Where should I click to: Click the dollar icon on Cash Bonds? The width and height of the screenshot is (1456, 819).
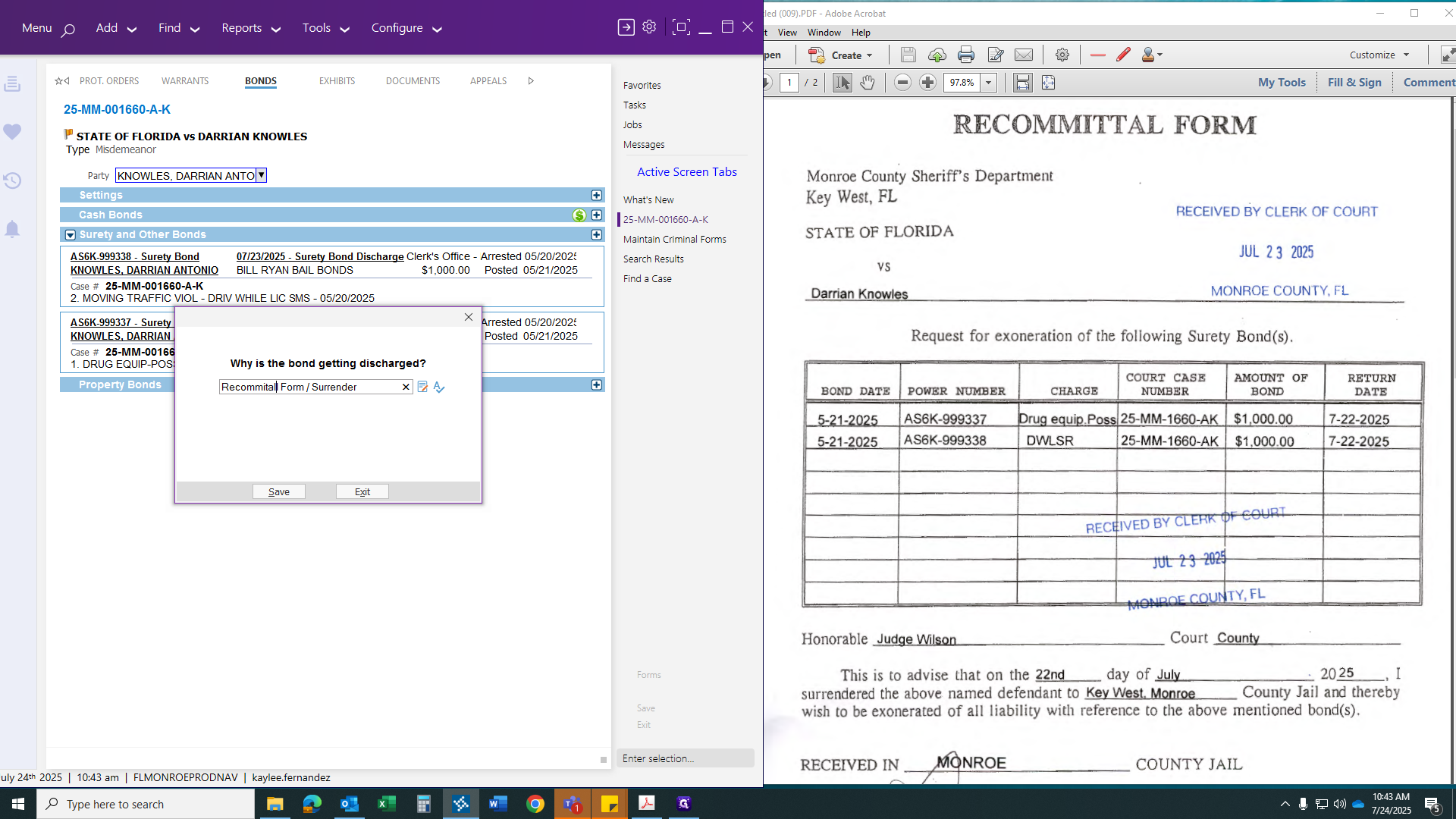tap(579, 215)
